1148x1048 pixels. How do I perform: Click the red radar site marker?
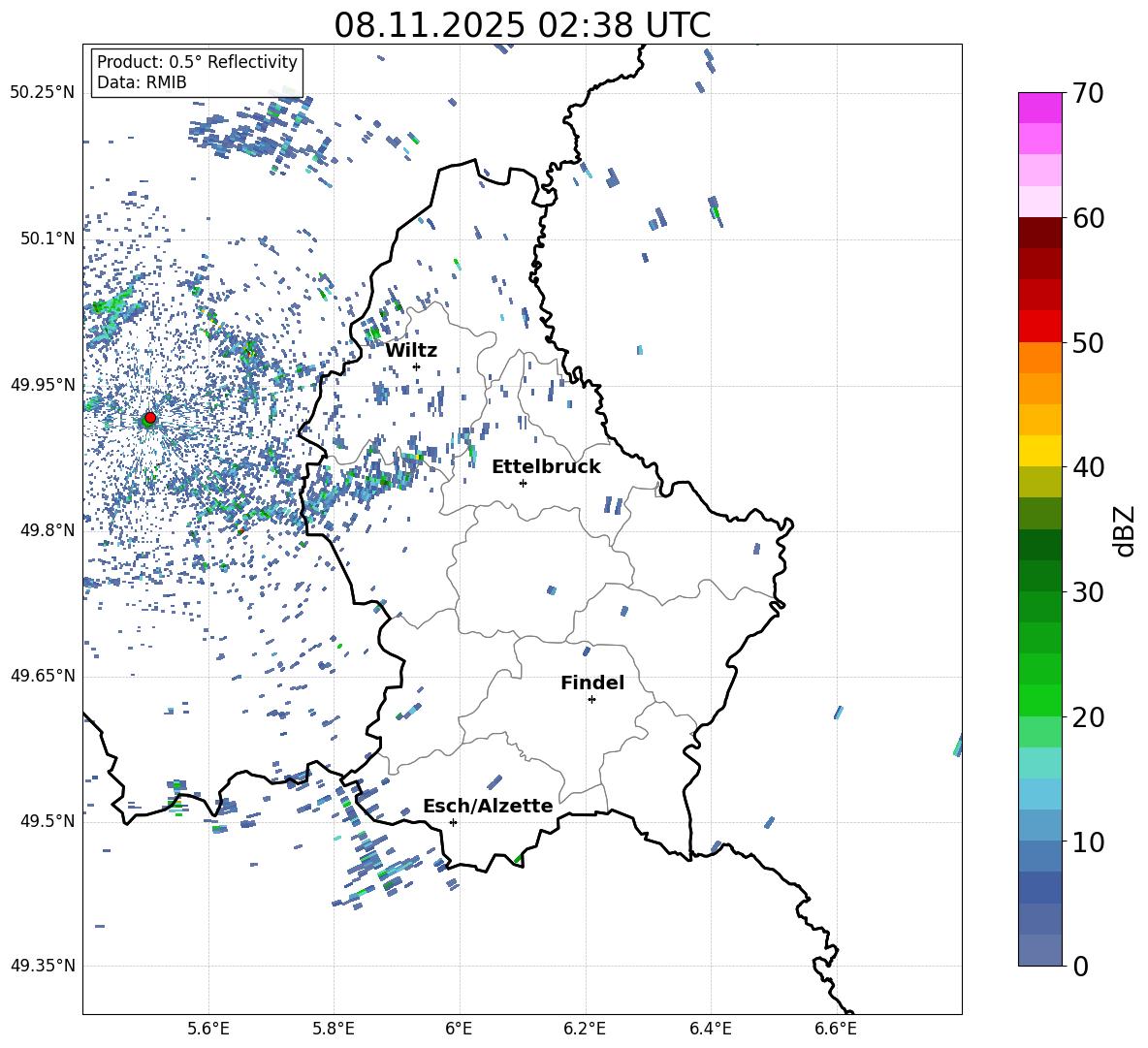149,418
